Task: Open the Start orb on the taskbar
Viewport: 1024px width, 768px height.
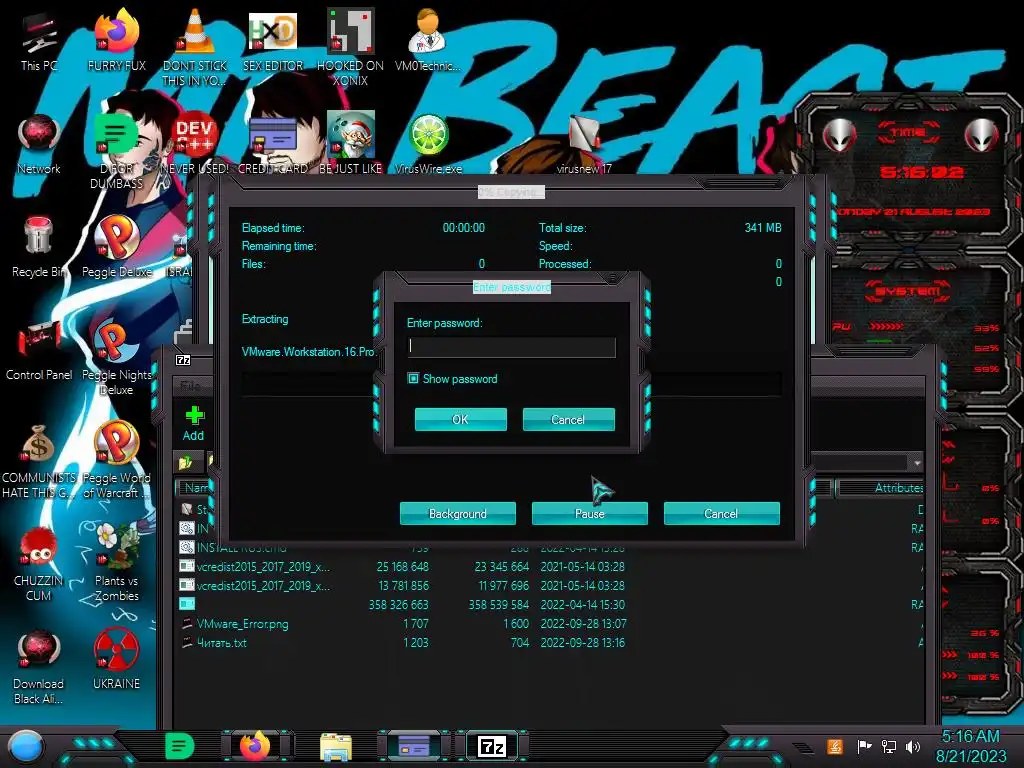Action: 26,747
